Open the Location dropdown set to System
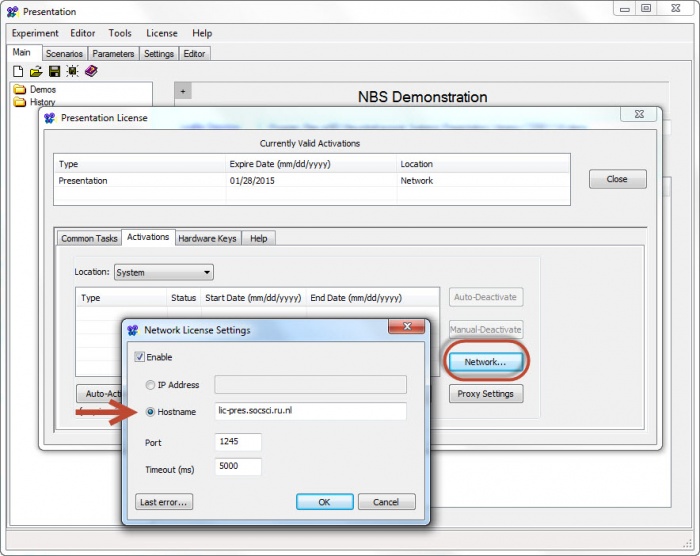This screenshot has height=556, width=700. pyautogui.click(x=163, y=272)
